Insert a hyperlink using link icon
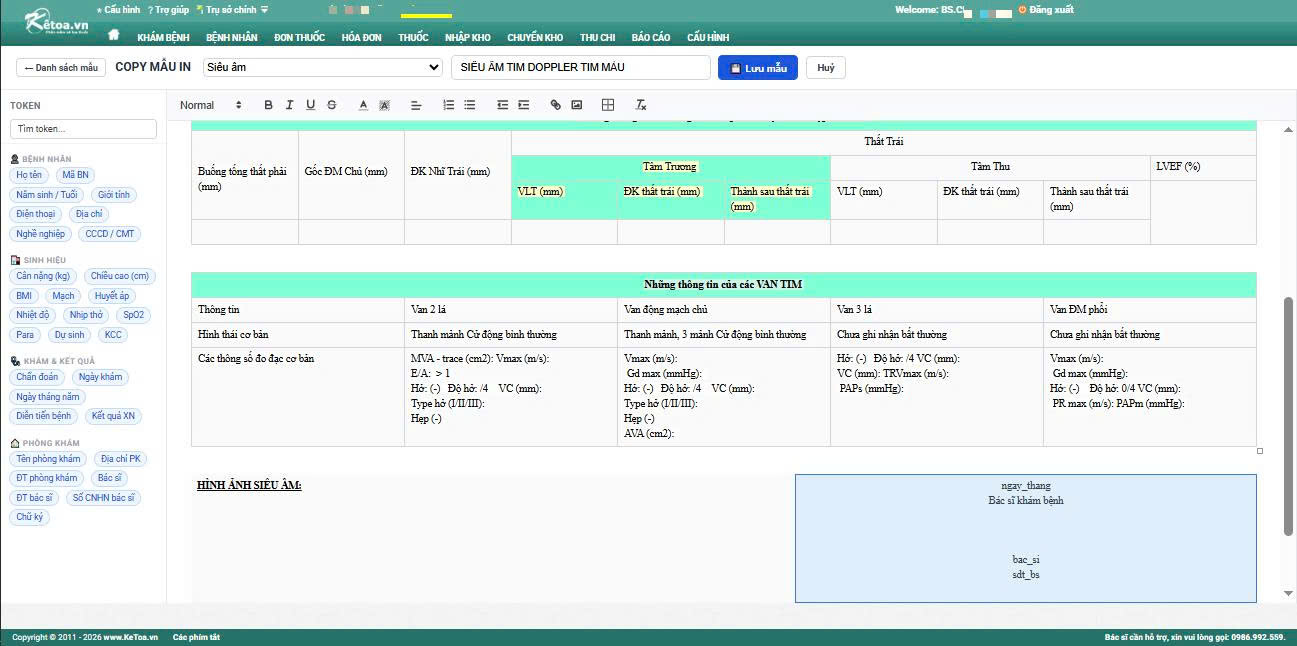1297x646 pixels. click(x=556, y=105)
